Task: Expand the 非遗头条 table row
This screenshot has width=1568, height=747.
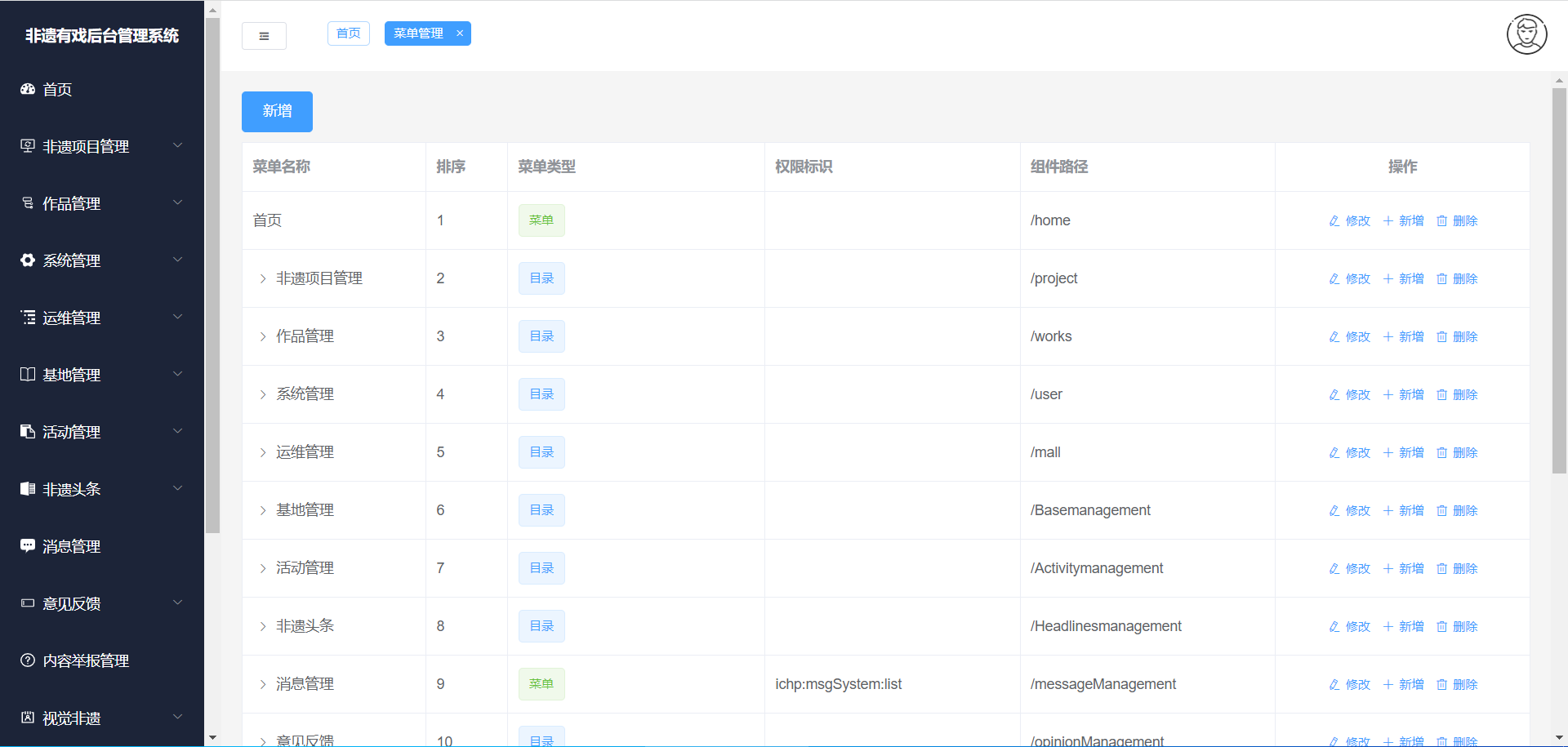Action: [x=263, y=627]
